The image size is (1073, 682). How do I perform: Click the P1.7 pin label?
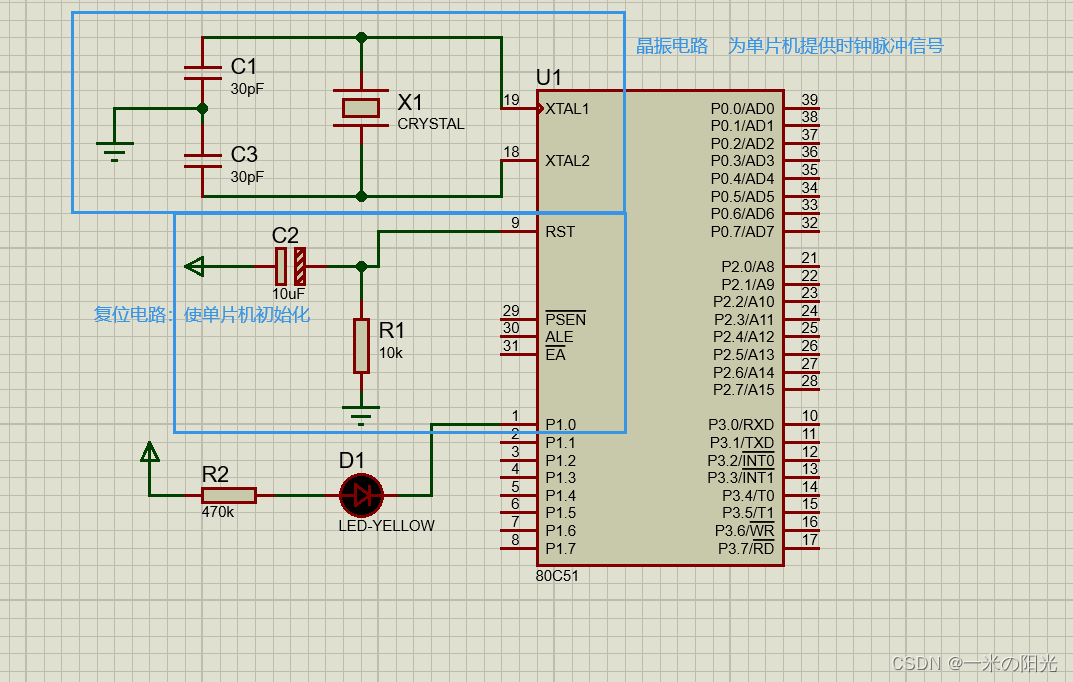(x=560, y=549)
